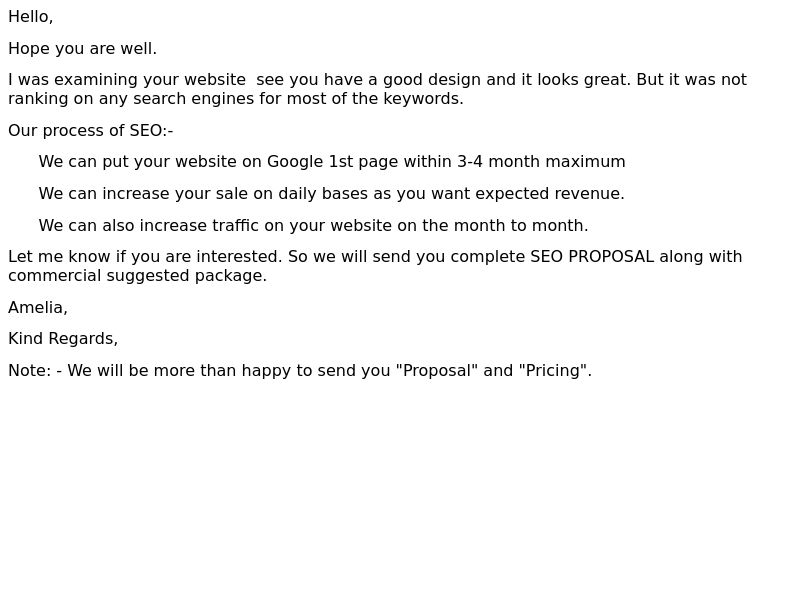The image size is (800, 600).
Task: Click the 'Google 1st page' line
Action: (332, 162)
